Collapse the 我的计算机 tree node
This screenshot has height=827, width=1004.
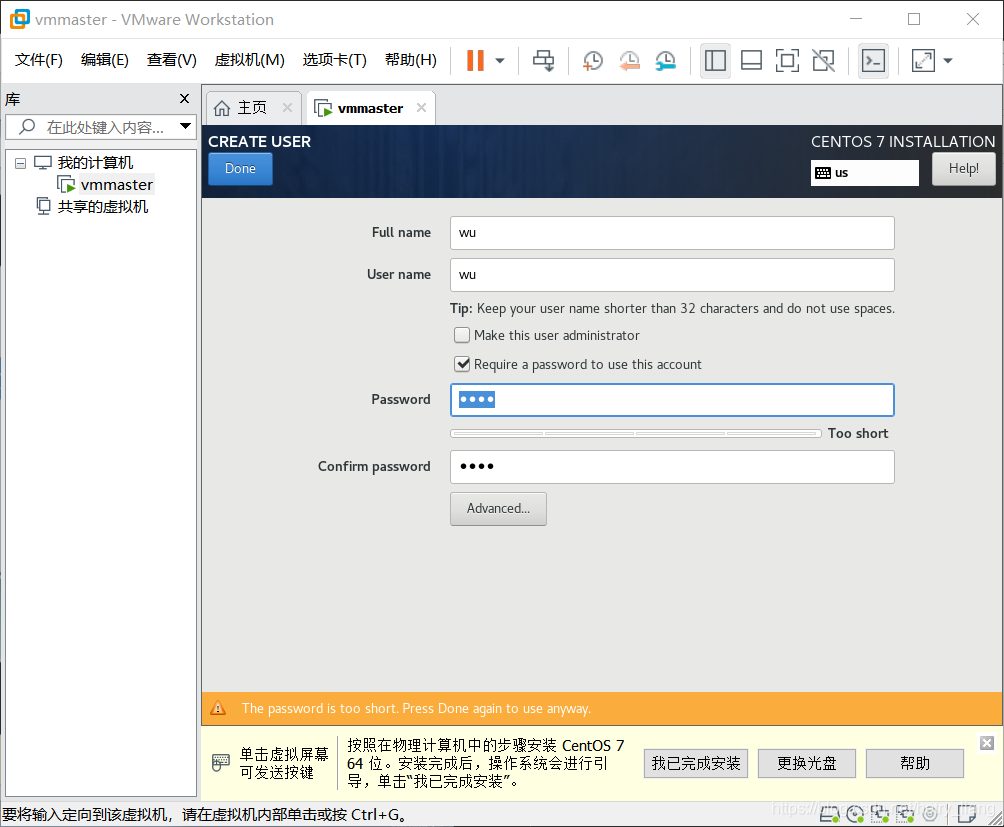(20, 163)
